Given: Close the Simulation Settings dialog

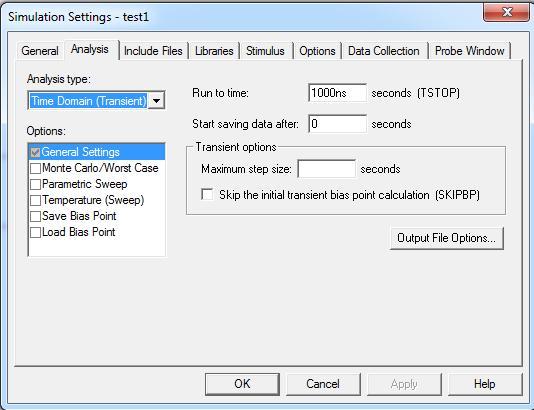Looking at the screenshot, I should (506, 12).
